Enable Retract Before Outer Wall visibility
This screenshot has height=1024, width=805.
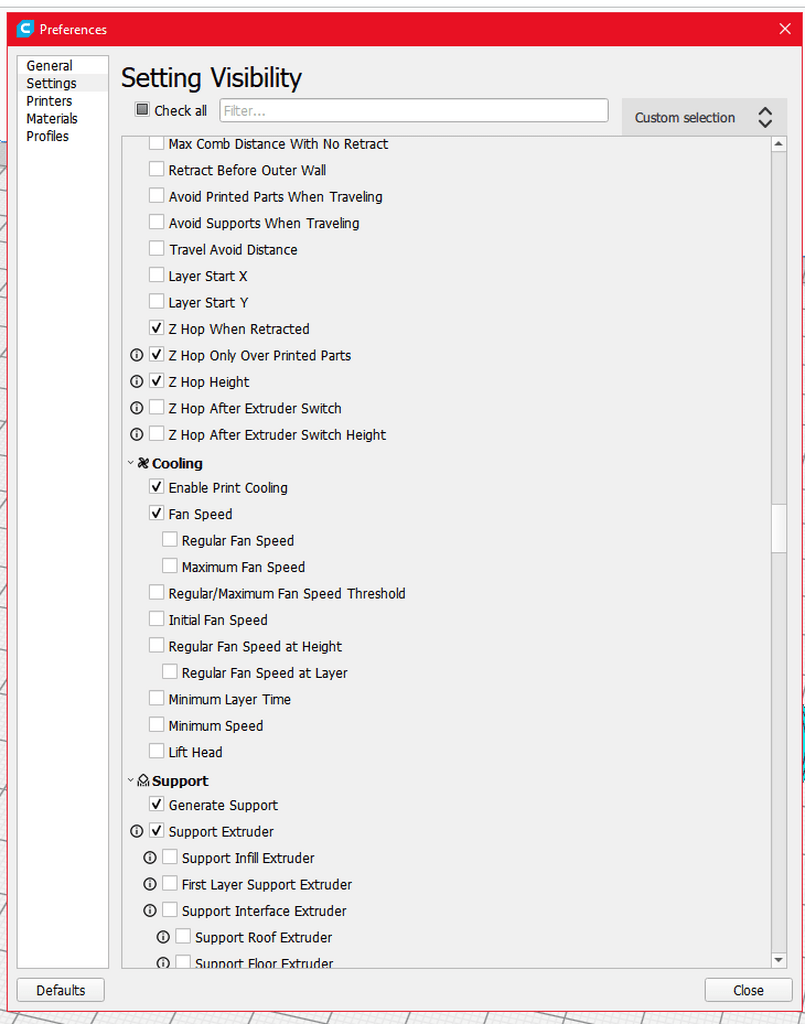(x=156, y=170)
